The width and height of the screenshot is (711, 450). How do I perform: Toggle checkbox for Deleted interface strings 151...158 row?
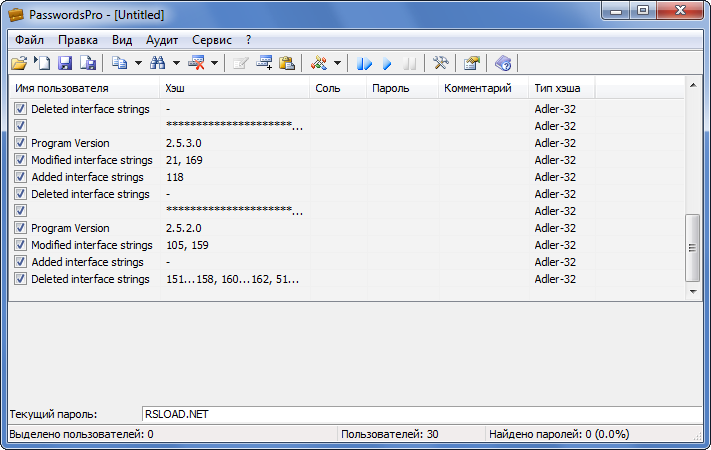point(20,279)
